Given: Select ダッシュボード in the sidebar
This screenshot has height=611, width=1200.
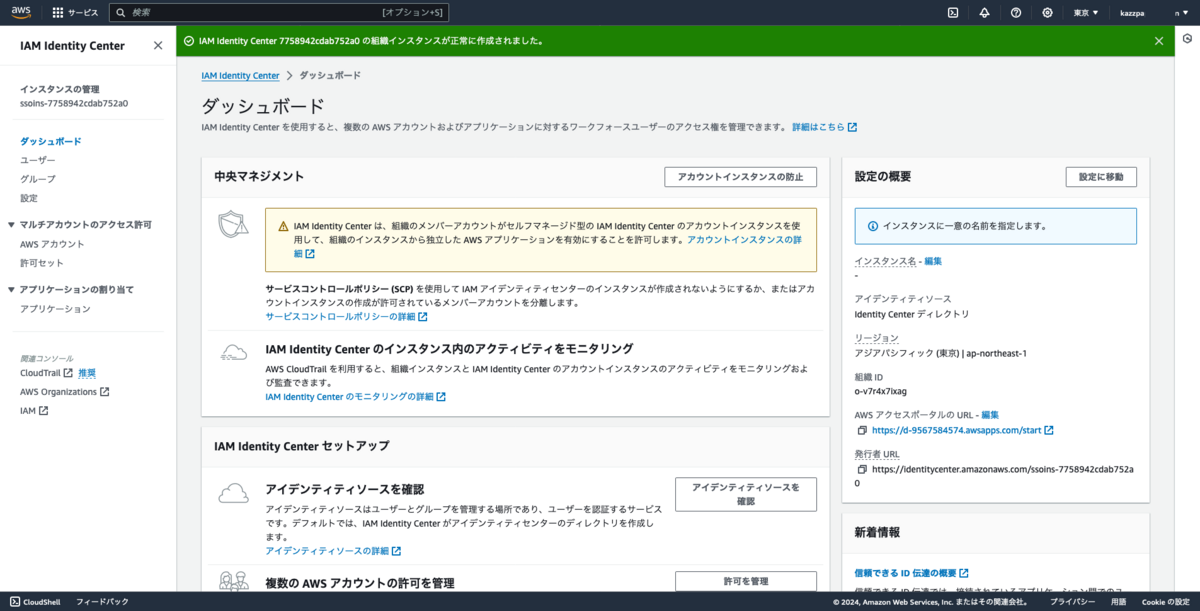Looking at the screenshot, I should [x=51, y=141].
